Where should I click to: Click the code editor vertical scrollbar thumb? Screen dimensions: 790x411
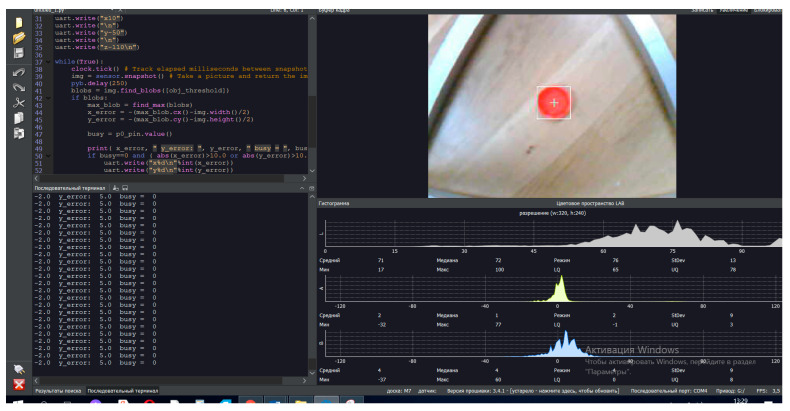312,120
